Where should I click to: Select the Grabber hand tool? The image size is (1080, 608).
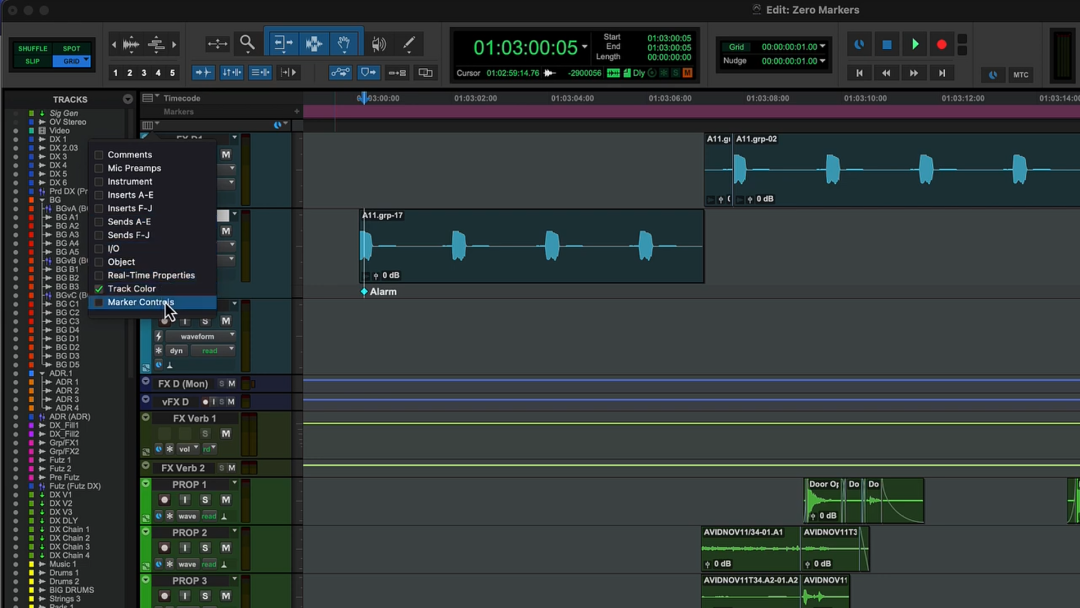(x=343, y=44)
